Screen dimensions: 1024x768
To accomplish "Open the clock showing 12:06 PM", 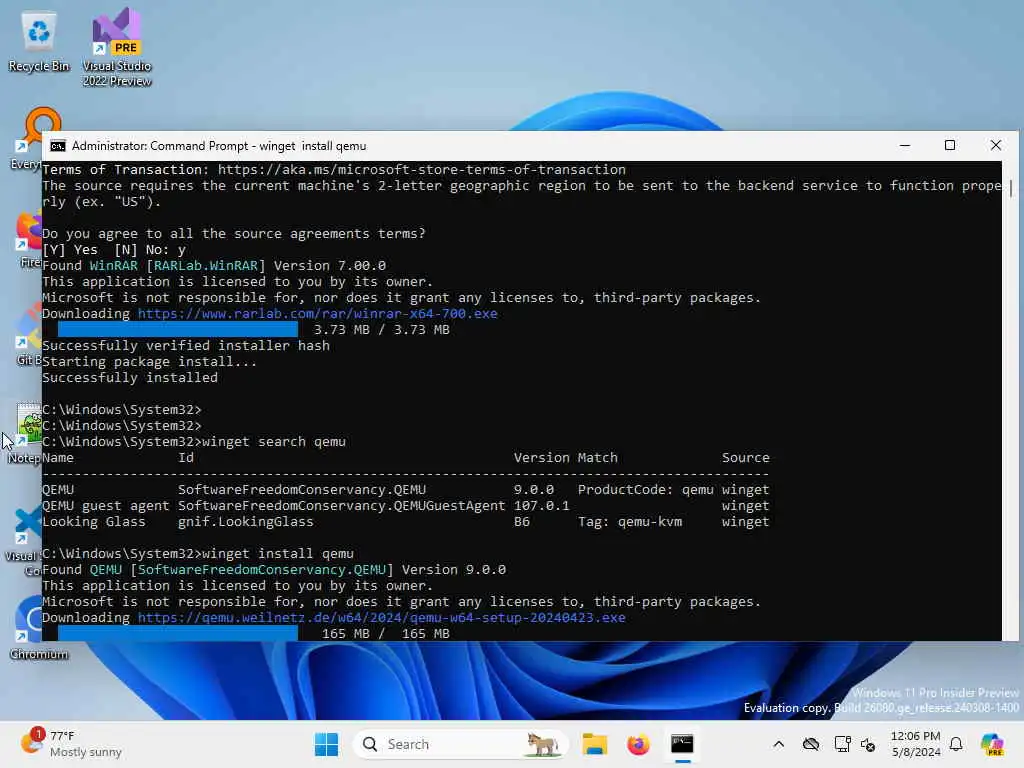I will (x=916, y=744).
